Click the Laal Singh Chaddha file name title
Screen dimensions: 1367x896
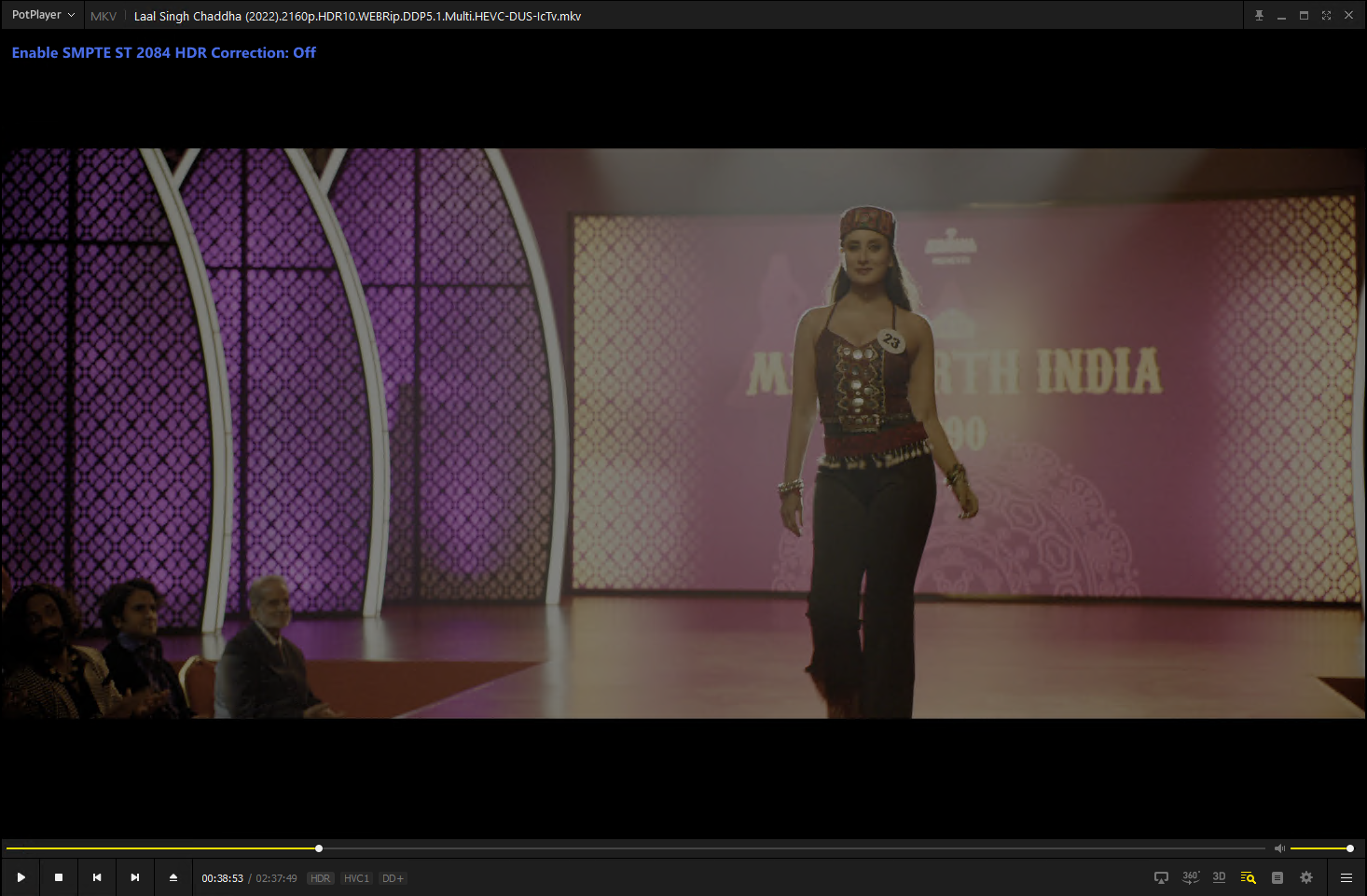tap(357, 16)
